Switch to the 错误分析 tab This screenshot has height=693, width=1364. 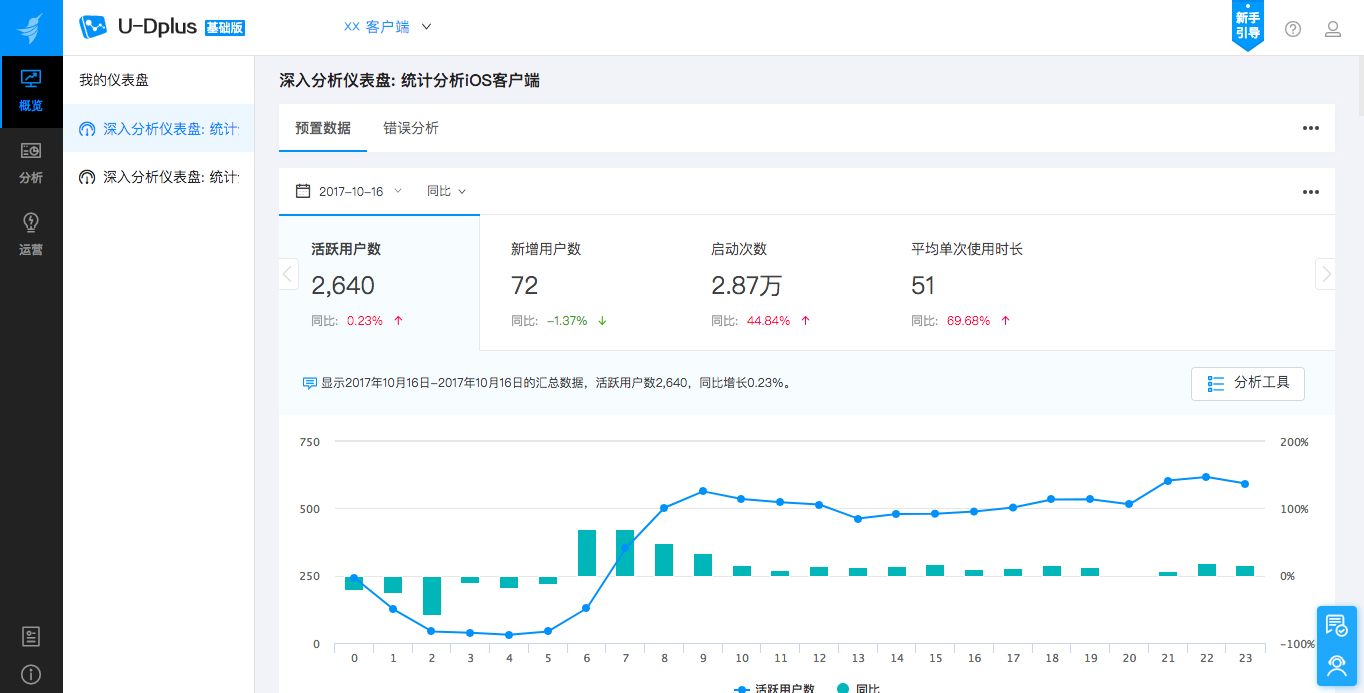[x=410, y=128]
